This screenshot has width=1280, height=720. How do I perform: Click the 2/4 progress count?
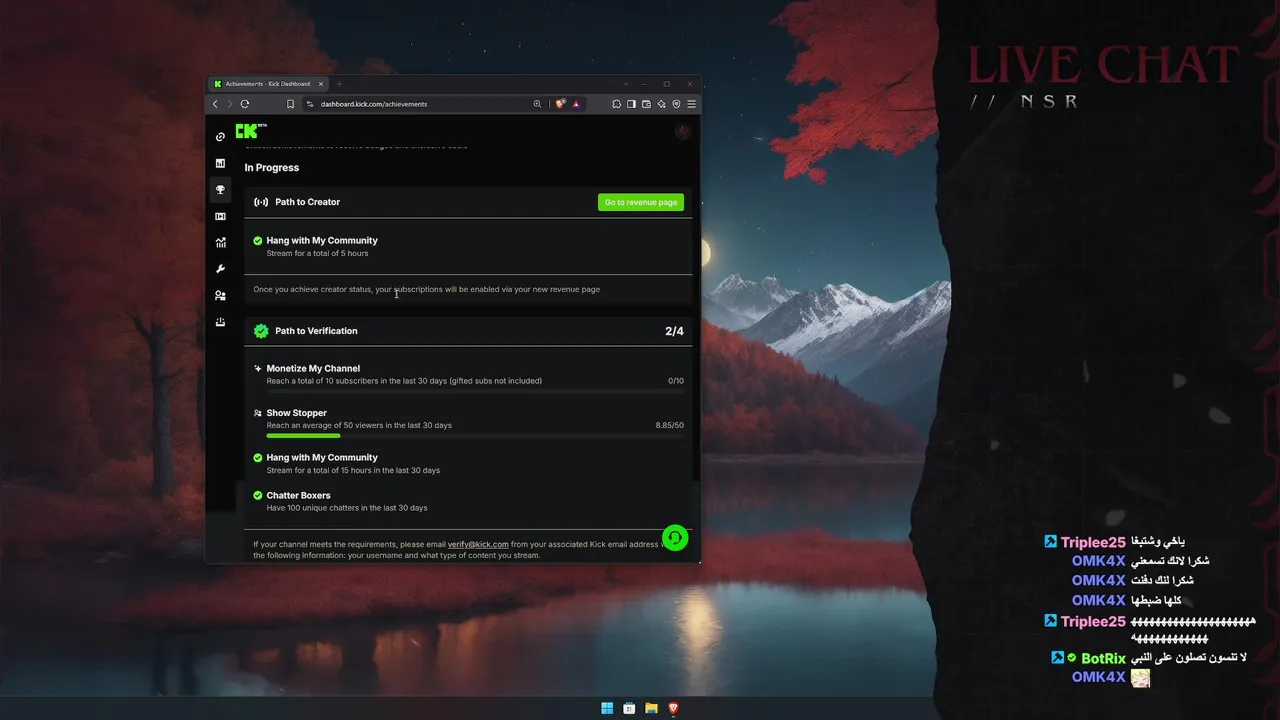tap(675, 331)
